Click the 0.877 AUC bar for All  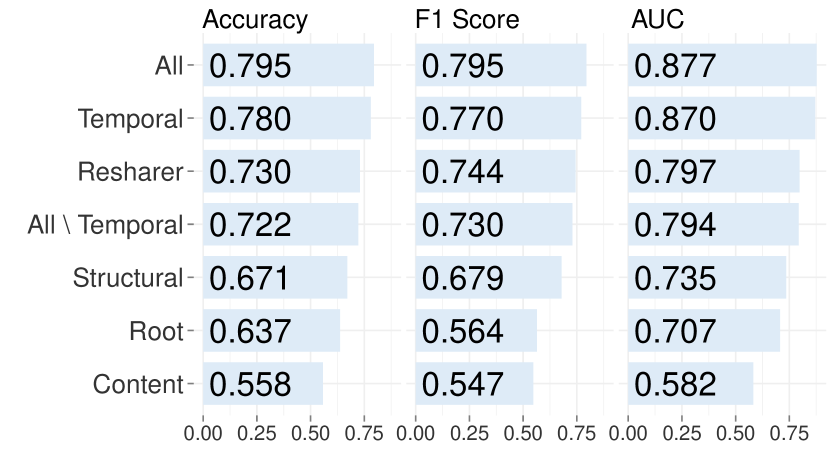(x=722, y=66)
